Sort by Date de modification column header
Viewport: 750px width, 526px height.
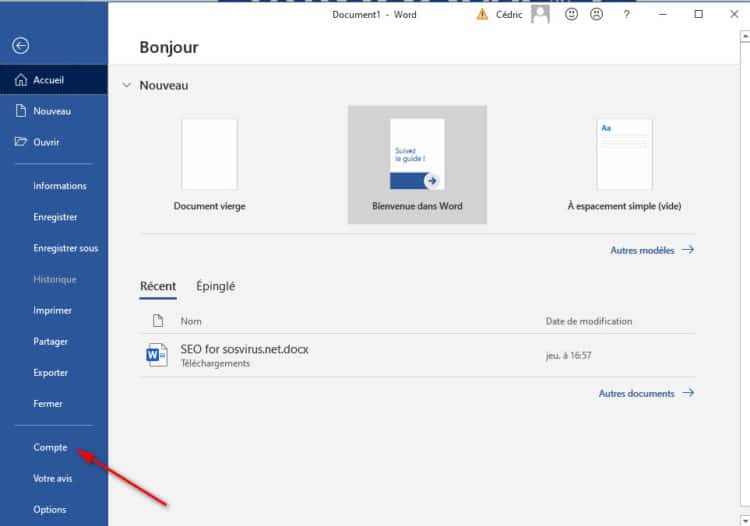[x=588, y=321]
